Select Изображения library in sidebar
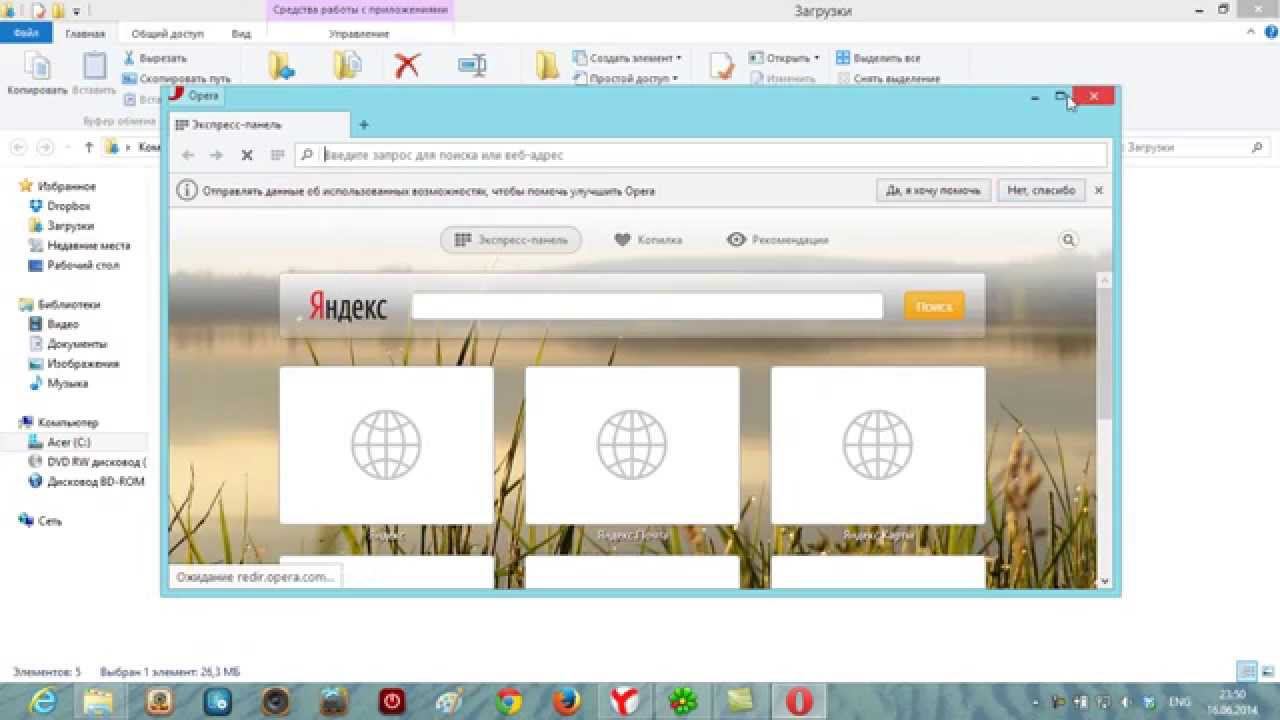Viewport: 1280px width, 720px height. point(73,364)
